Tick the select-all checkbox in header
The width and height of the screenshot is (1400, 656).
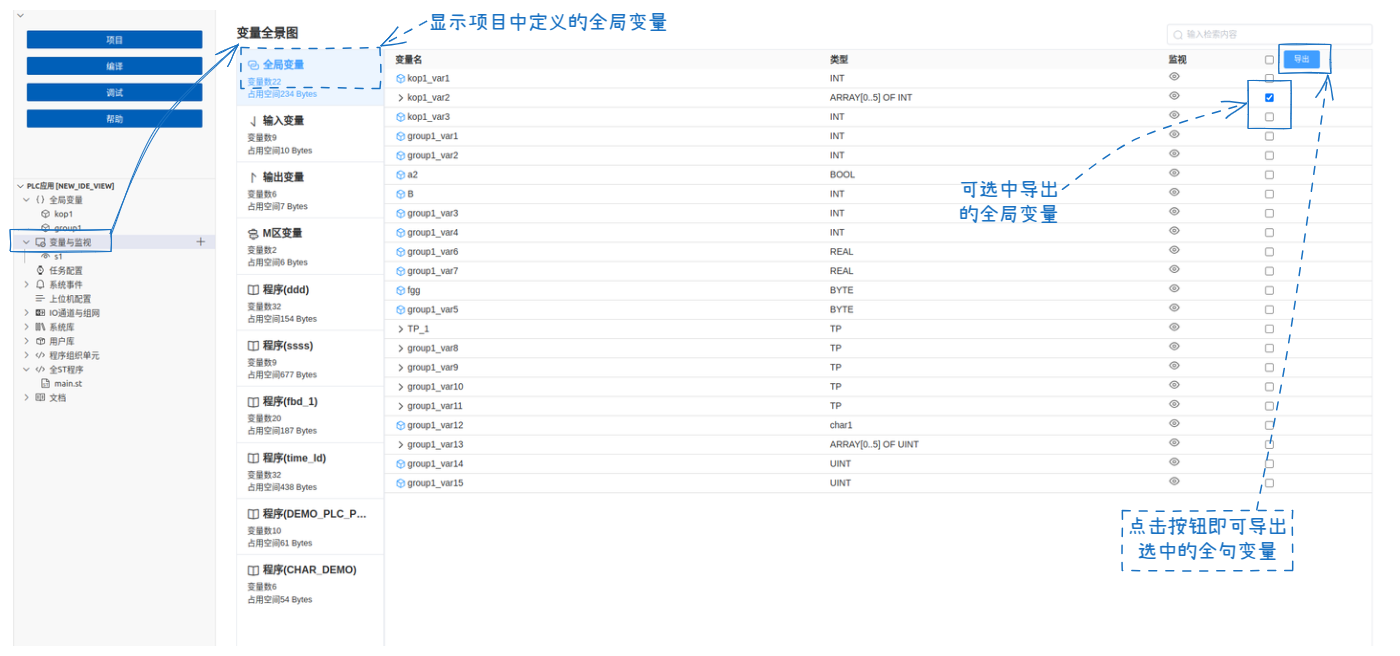pos(1269,60)
